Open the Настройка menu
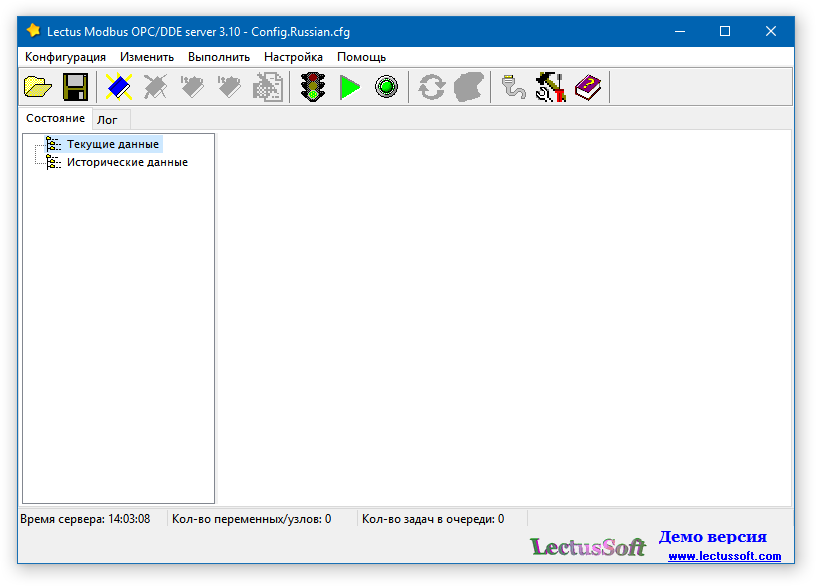The width and height of the screenshot is (816, 586). tap(293, 57)
